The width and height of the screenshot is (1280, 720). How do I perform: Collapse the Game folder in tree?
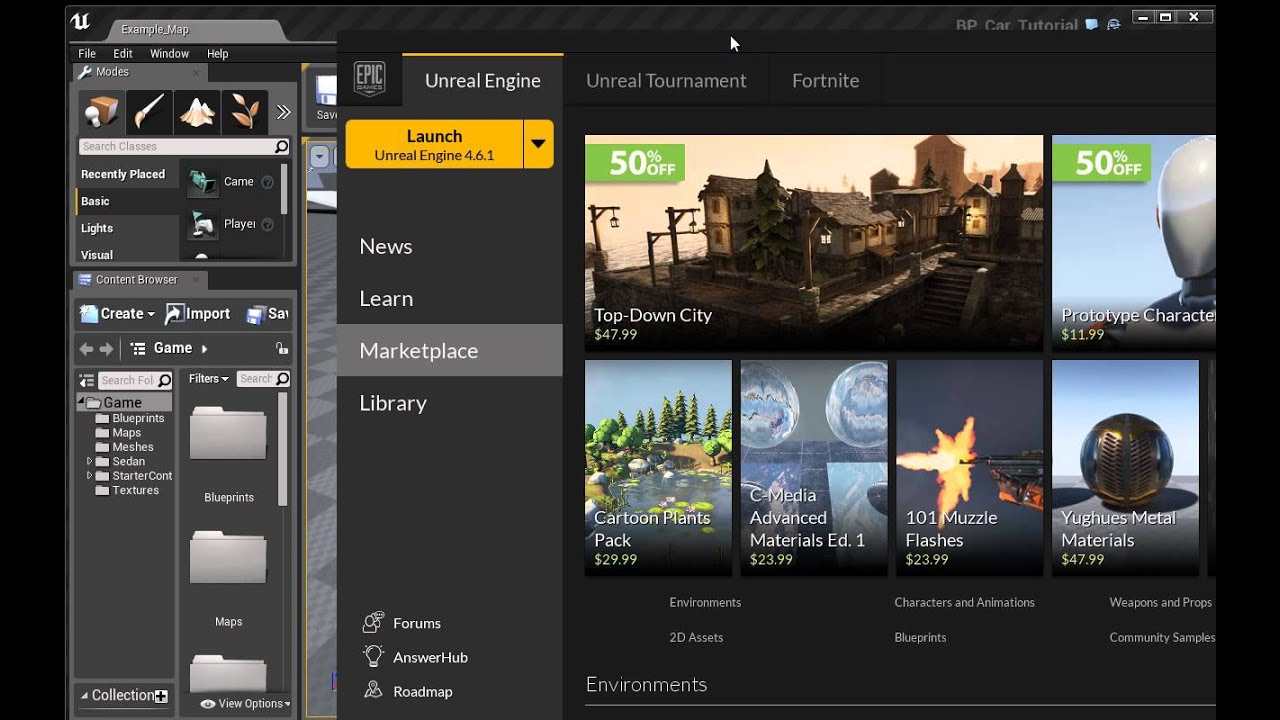[81, 402]
